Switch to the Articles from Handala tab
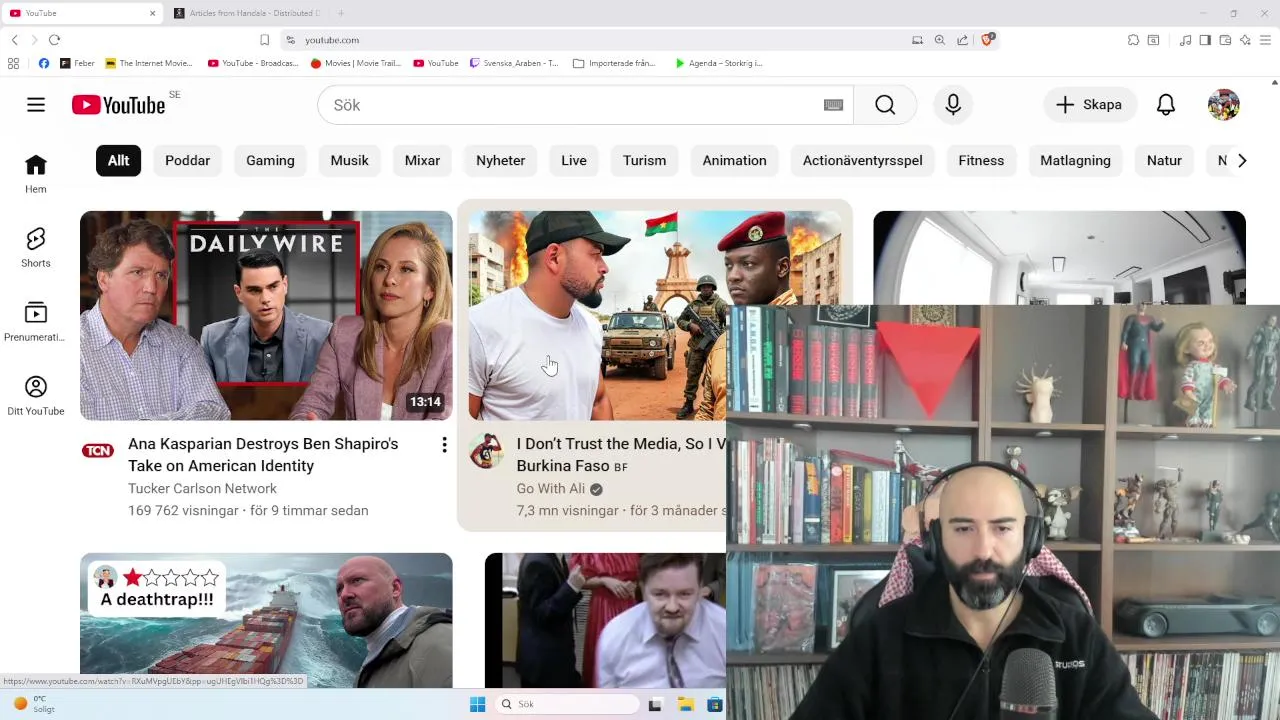 point(246,13)
